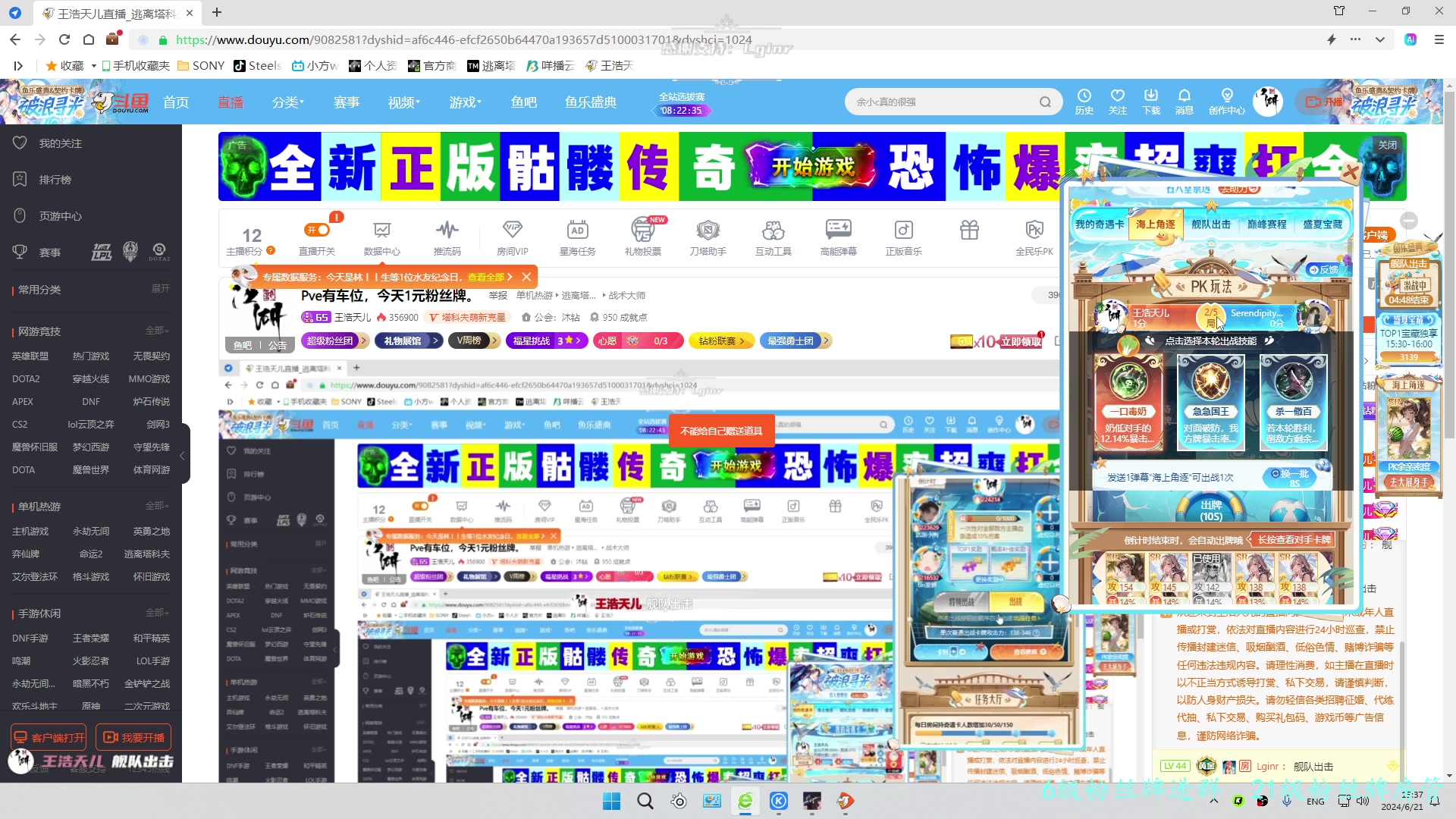Click the 推流码 waveform icon

pos(447,237)
